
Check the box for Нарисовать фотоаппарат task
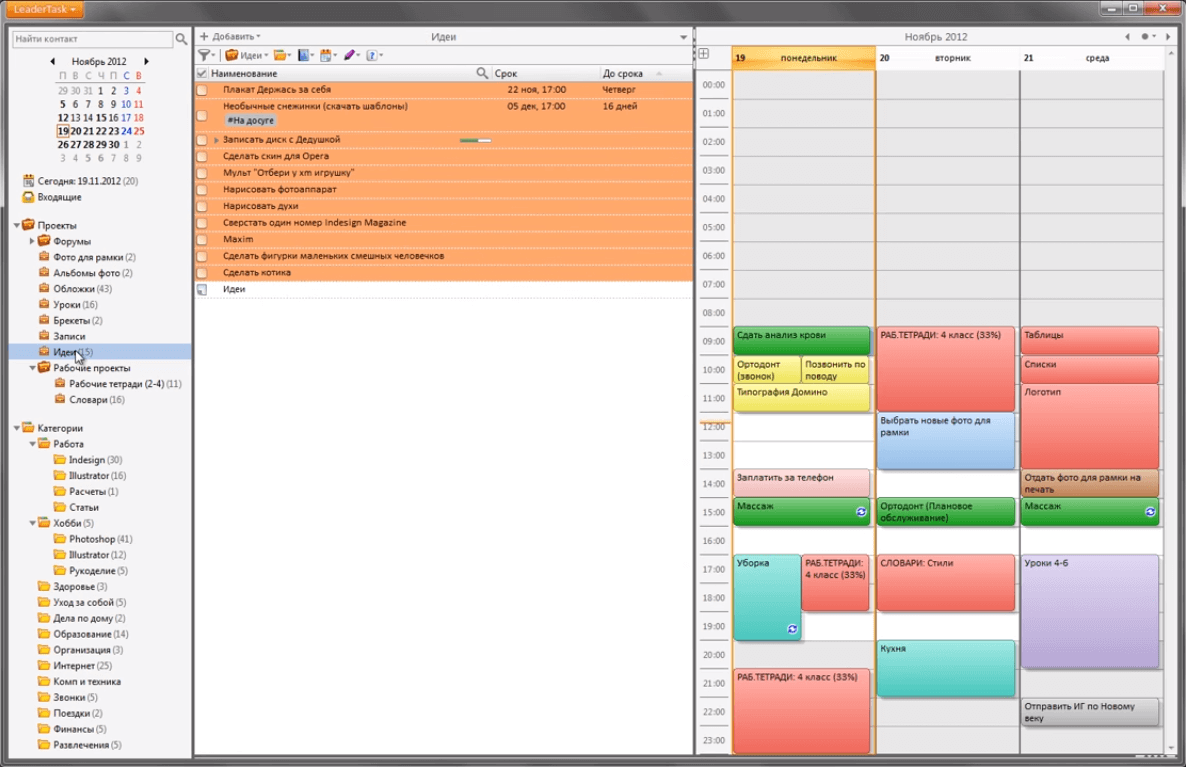(202, 190)
